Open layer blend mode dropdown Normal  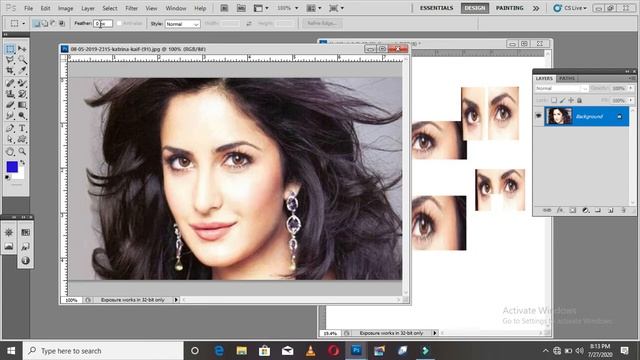[x=561, y=88]
